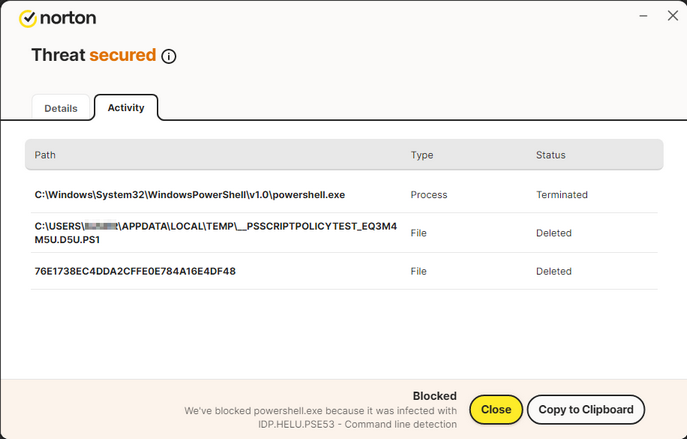The image size is (687, 439).
Task: Select the 76E1738EC4DDA2CFFE0E784A16E4DF48 file entry
Action: (x=135, y=271)
